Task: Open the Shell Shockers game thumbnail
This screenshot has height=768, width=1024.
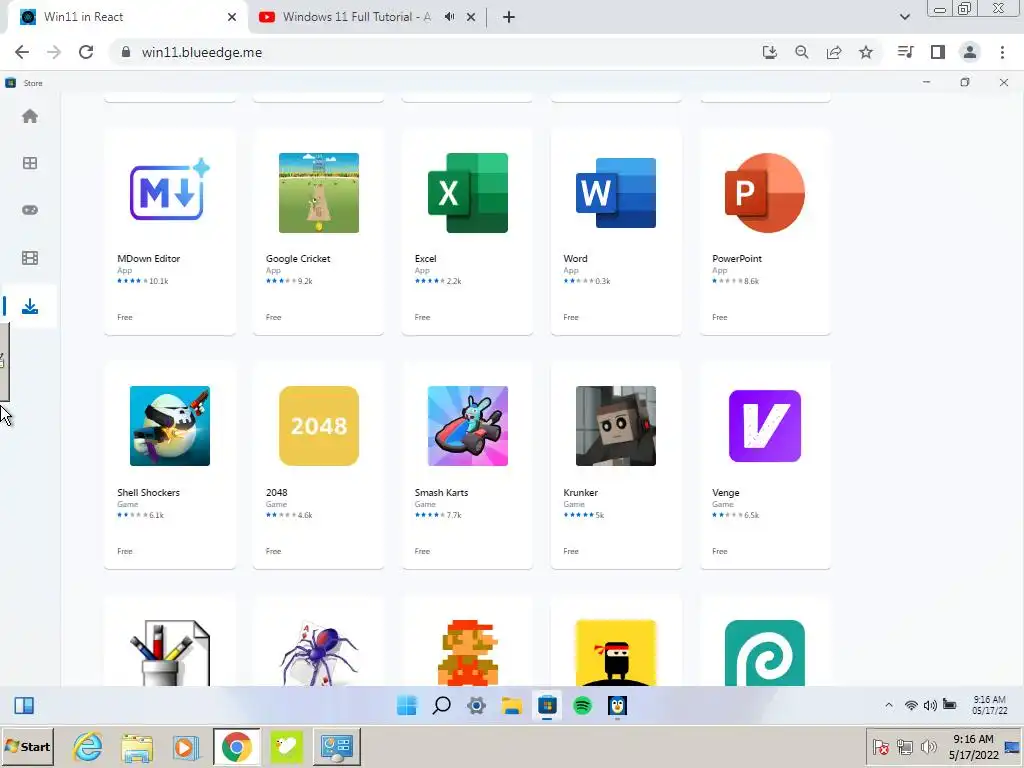Action: 170,426
